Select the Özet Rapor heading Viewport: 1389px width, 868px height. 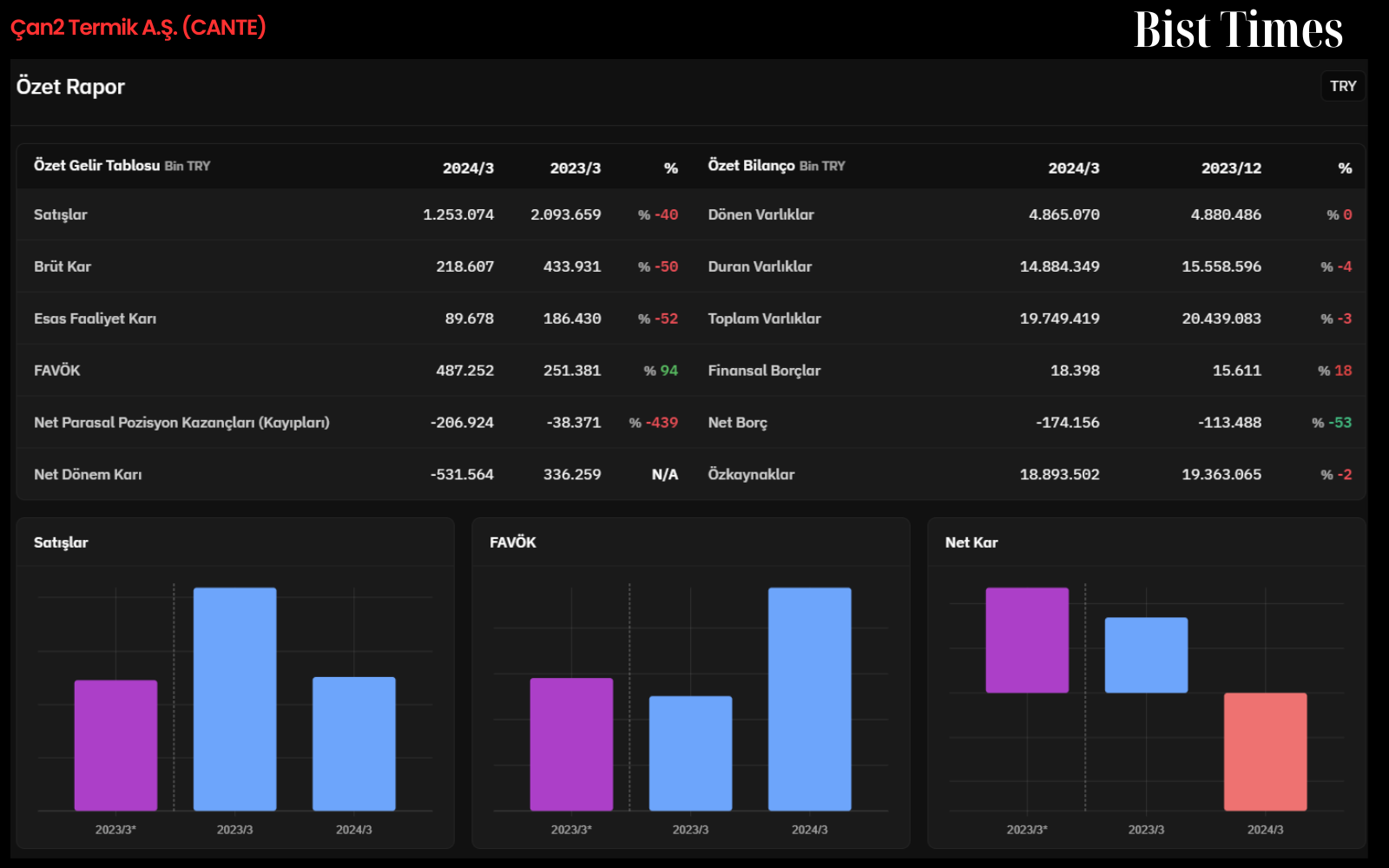pos(70,87)
